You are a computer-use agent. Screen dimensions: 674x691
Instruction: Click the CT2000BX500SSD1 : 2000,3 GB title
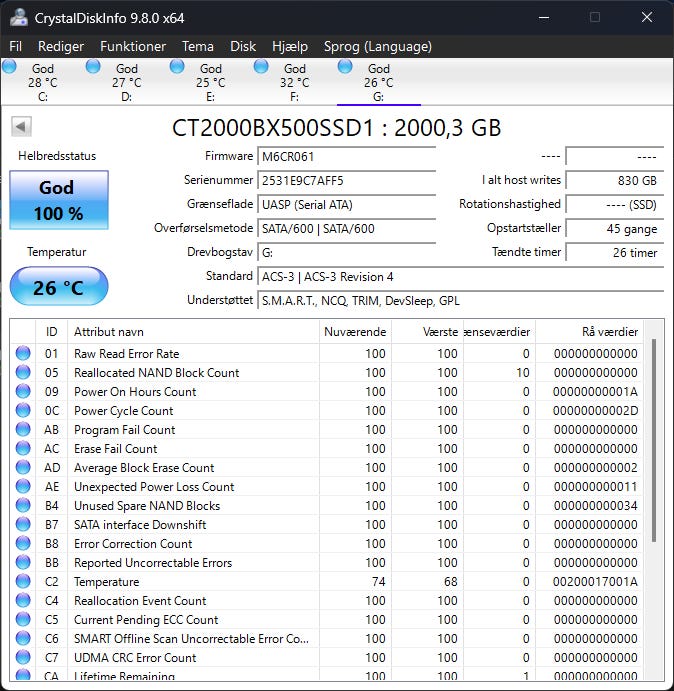[336, 128]
